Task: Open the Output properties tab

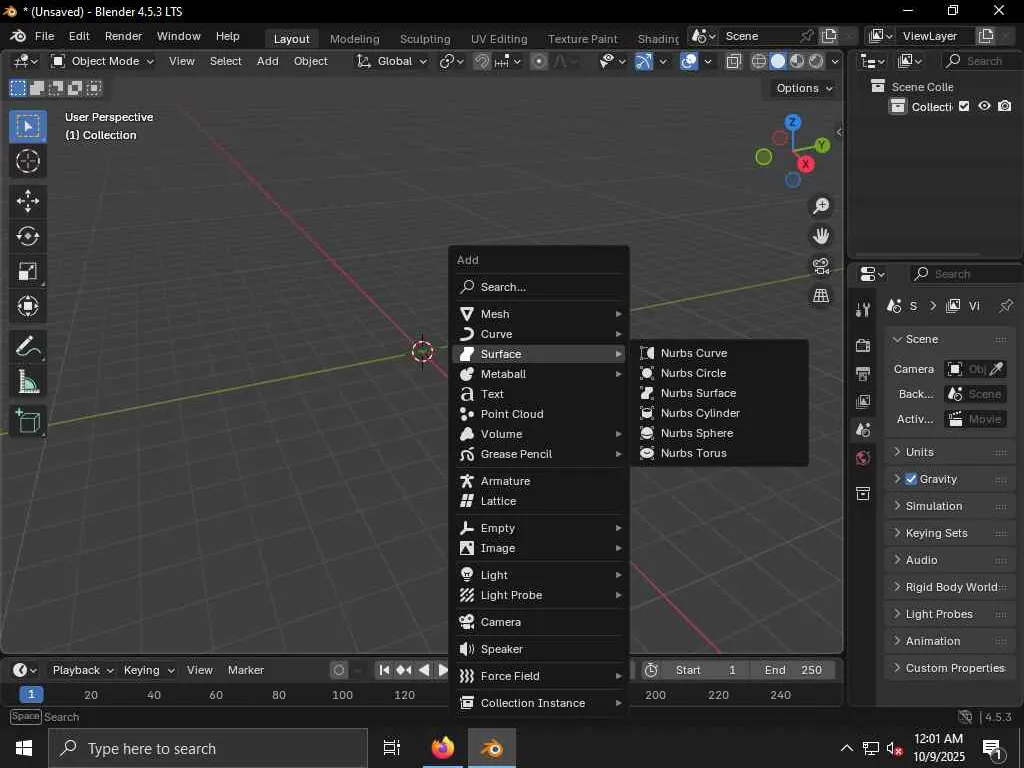Action: pyautogui.click(x=863, y=374)
